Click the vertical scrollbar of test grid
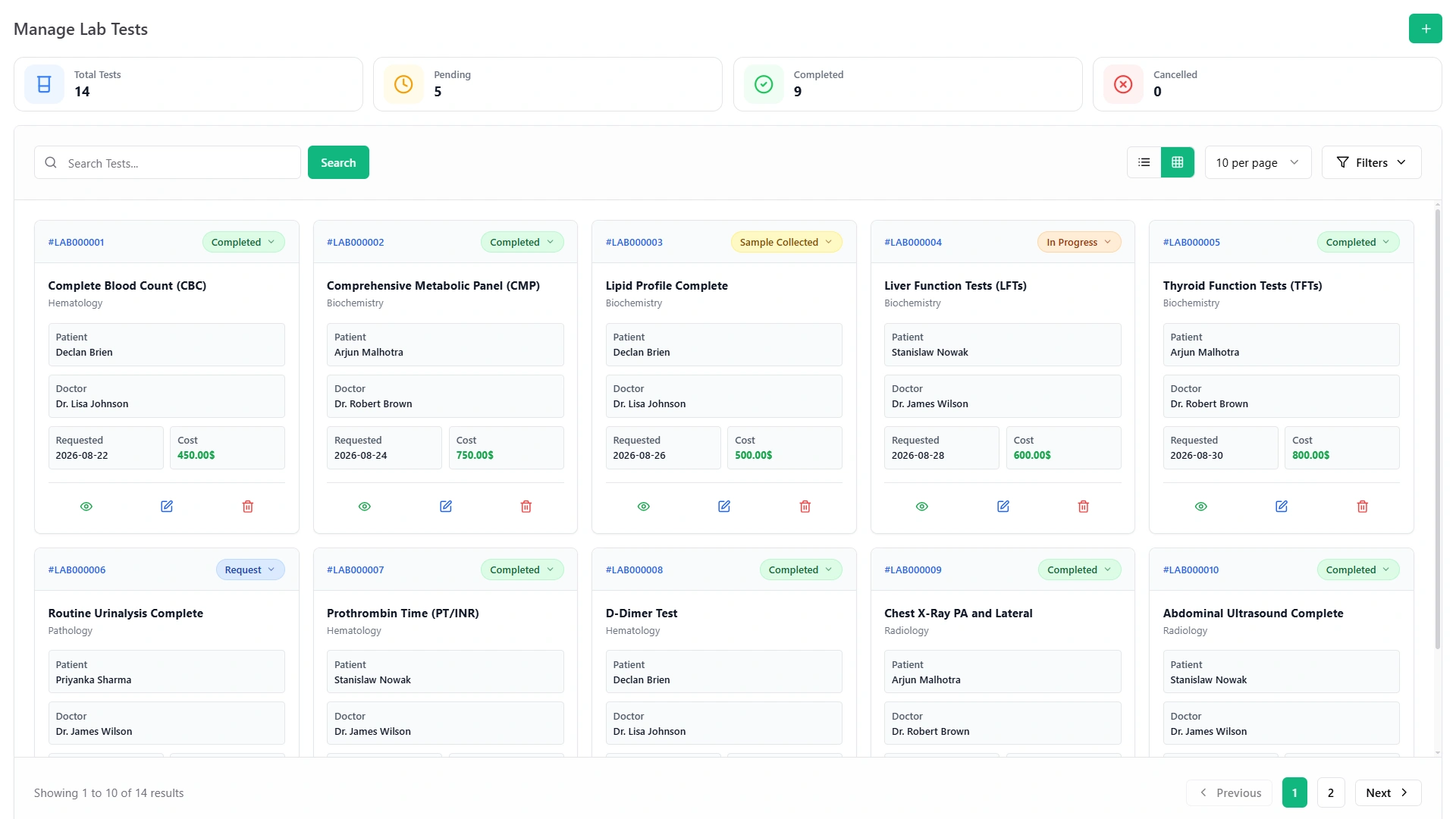 point(1437,429)
